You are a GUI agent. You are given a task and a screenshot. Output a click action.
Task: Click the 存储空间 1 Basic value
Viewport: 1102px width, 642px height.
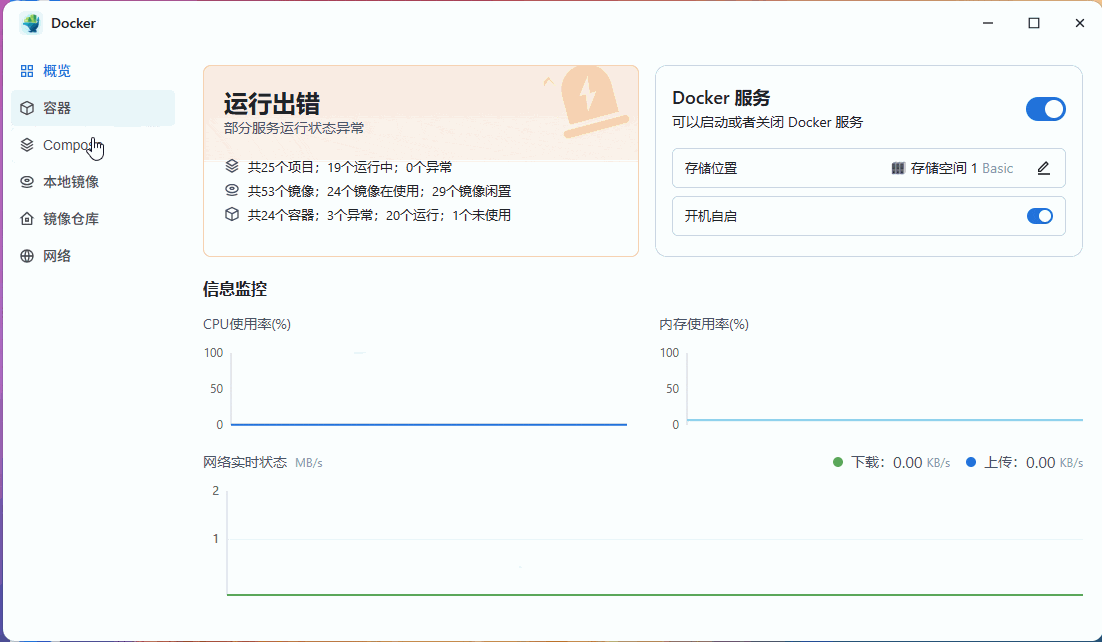click(x=961, y=168)
